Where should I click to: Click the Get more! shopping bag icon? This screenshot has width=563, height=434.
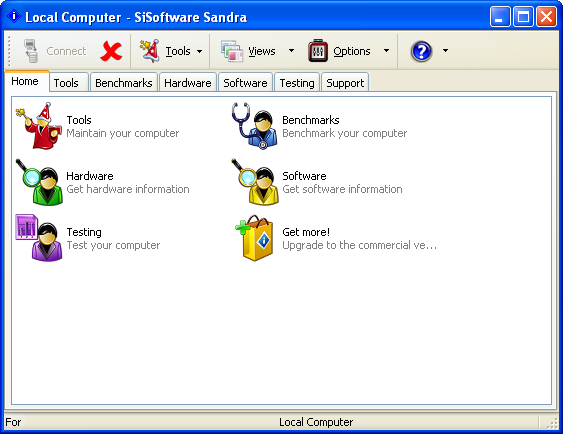click(x=254, y=238)
